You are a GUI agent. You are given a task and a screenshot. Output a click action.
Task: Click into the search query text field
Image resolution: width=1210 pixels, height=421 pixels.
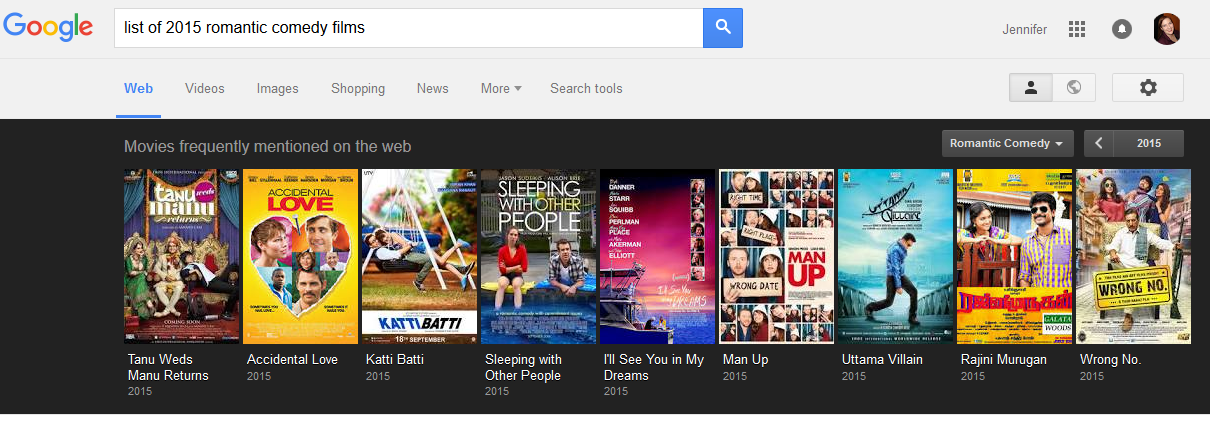click(x=408, y=28)
